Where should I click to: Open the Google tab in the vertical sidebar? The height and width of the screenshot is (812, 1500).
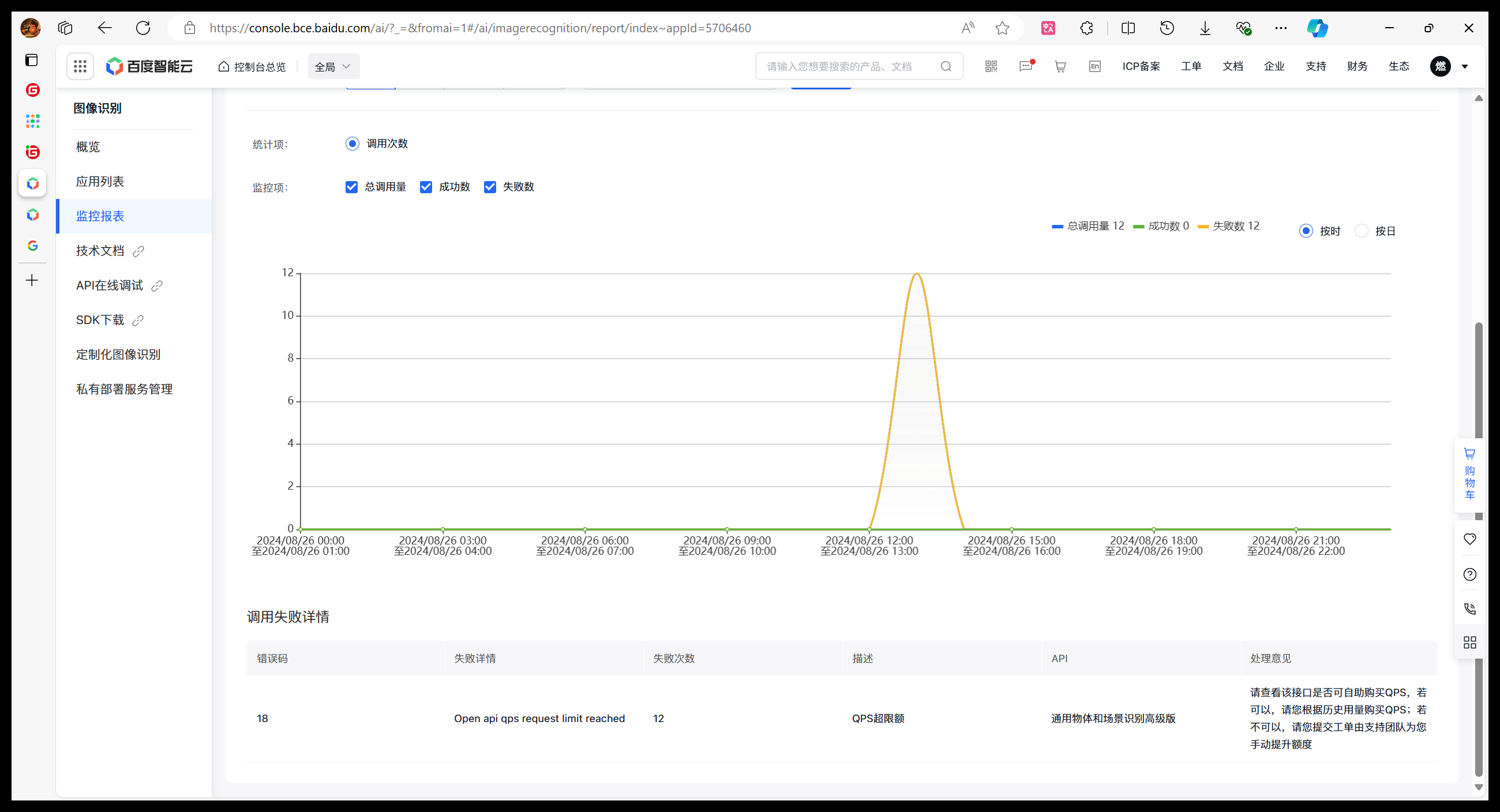point(33,246)
